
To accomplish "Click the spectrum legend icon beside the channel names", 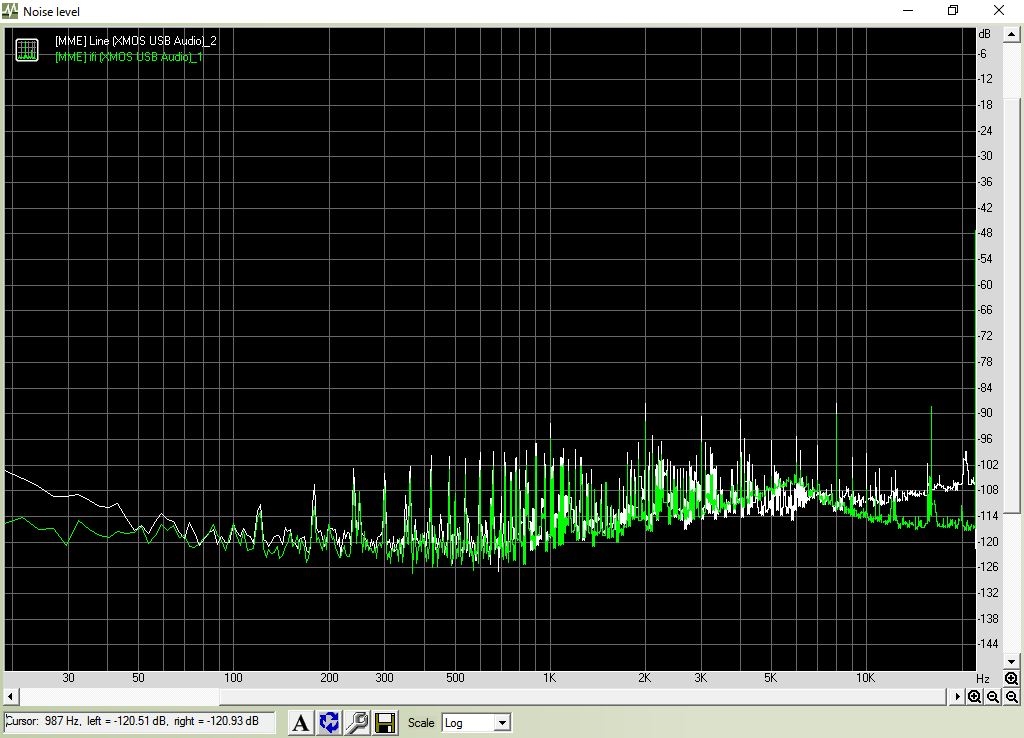I will coord(27,50).
